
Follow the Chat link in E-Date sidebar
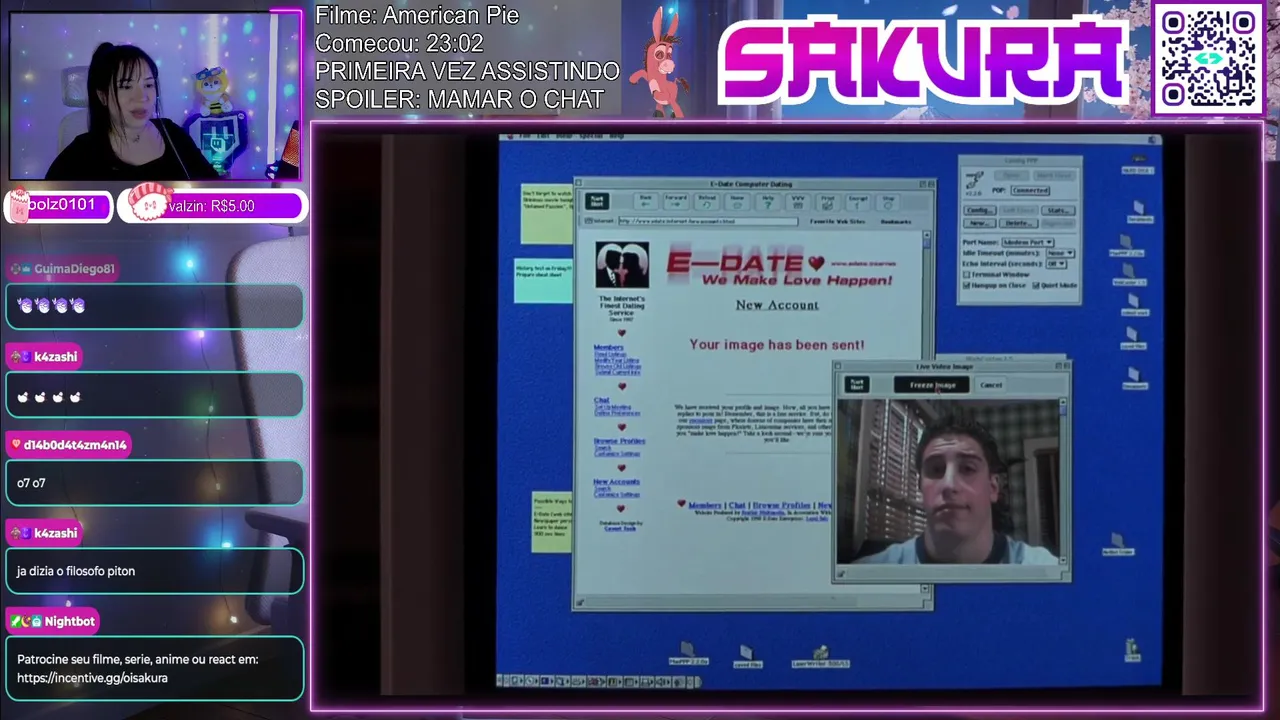click(x=602, y=400)
